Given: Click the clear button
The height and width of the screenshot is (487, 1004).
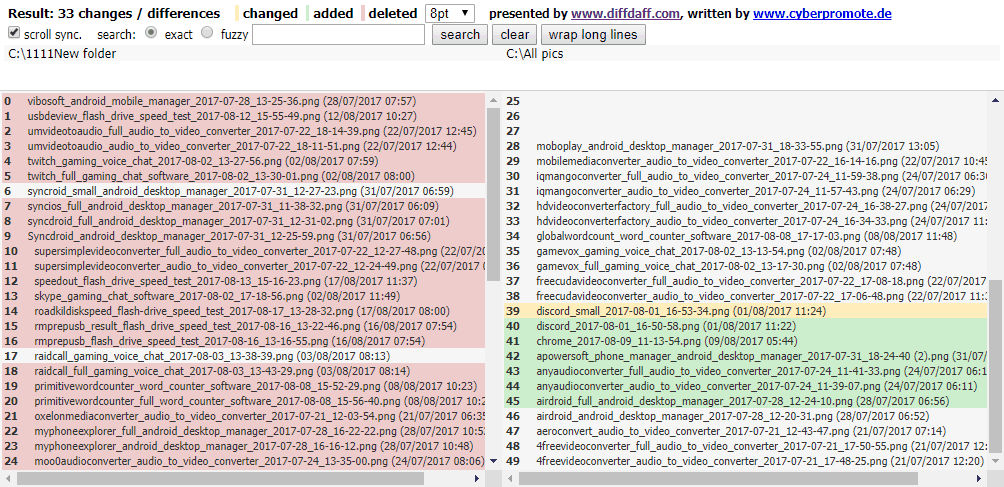Looking at the screenshot, I should (x=514, y=35).
